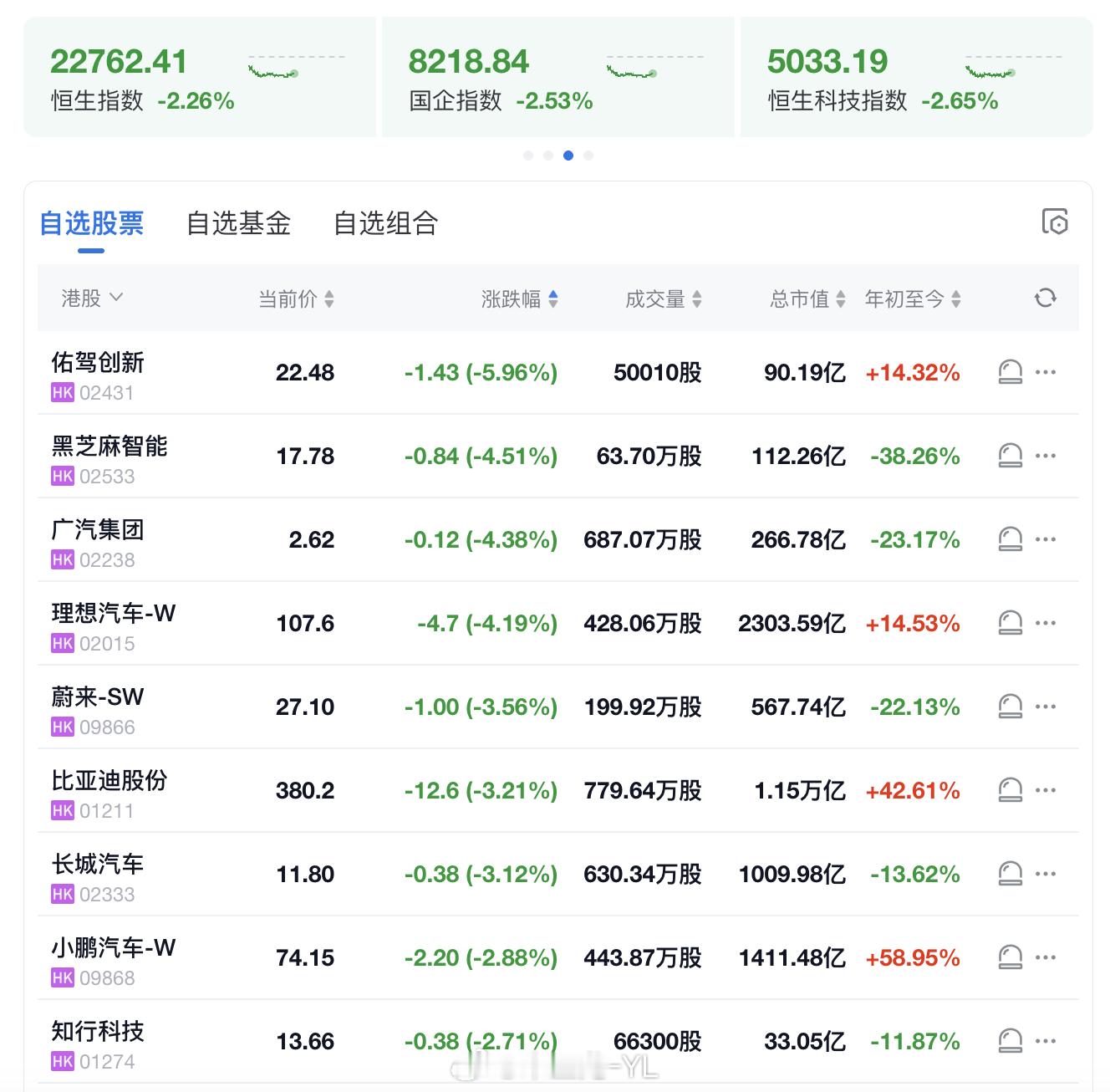Sort by 当前价 column
This screenshot has height=1092, width=1110.
(296, 299)
